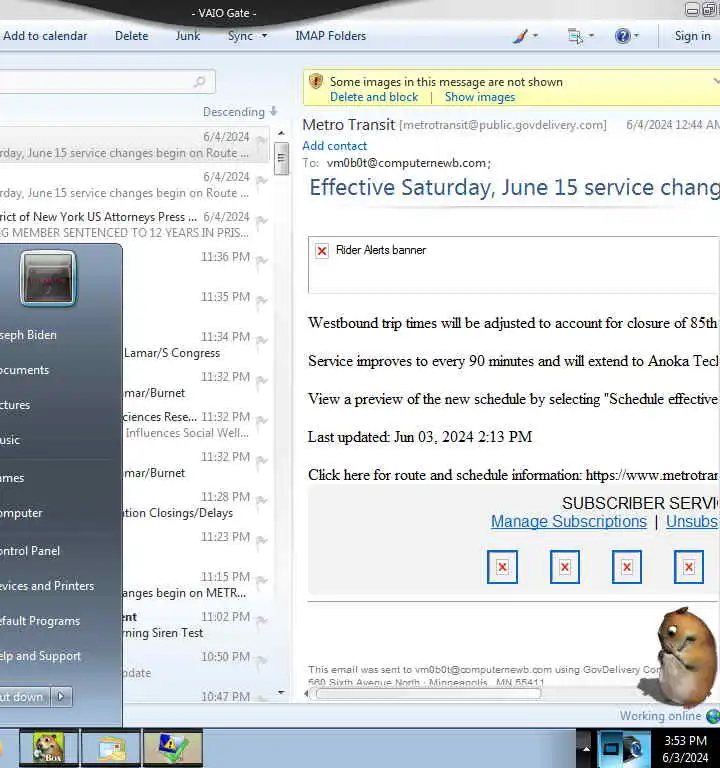Open Default Programs in Start menu

40,621
